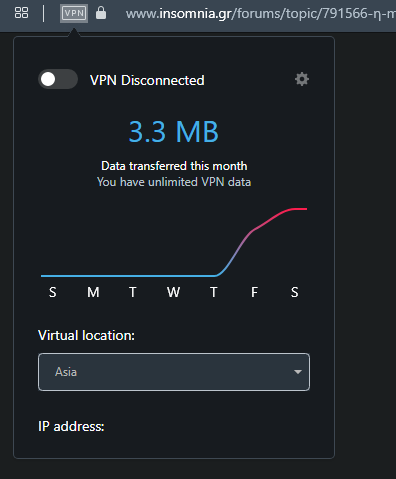Click the Virtual location label
396x479 pixels.
pos(86,335)
